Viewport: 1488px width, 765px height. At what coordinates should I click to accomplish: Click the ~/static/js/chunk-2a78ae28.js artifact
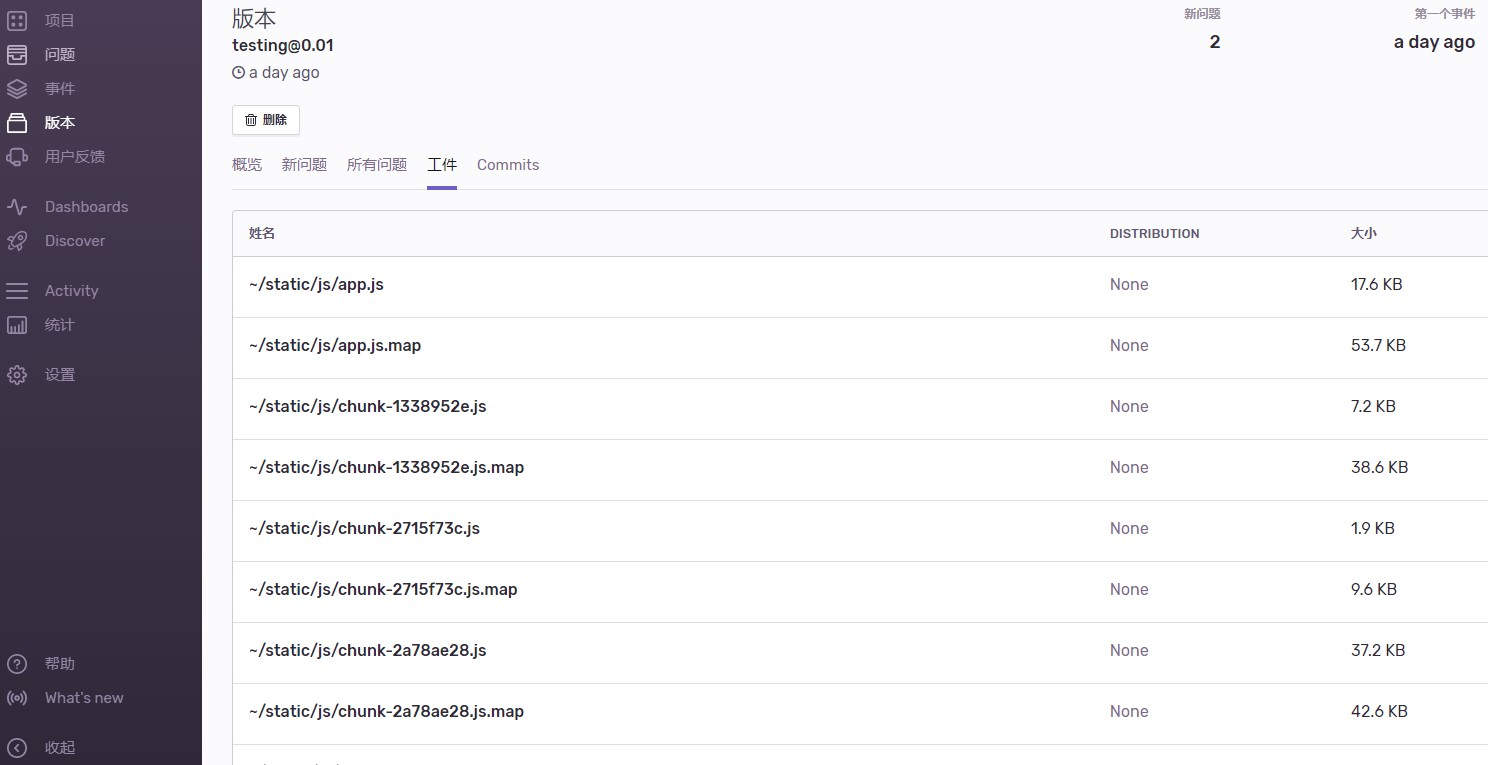[368, 650]
